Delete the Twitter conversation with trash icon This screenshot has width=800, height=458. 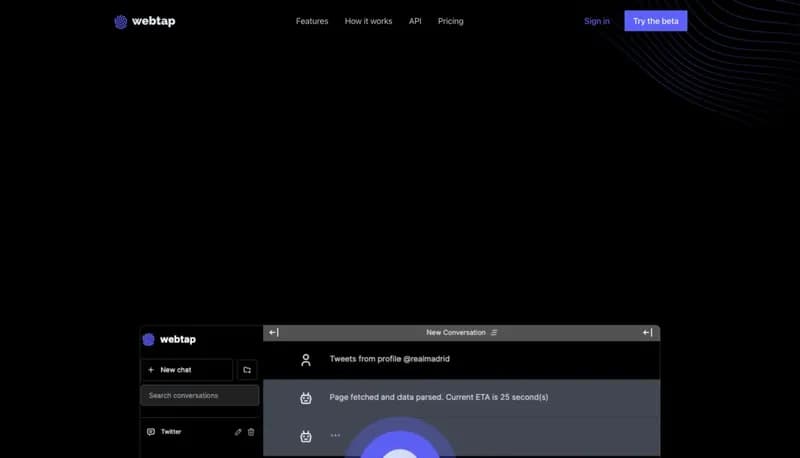(x=251, y=432)
